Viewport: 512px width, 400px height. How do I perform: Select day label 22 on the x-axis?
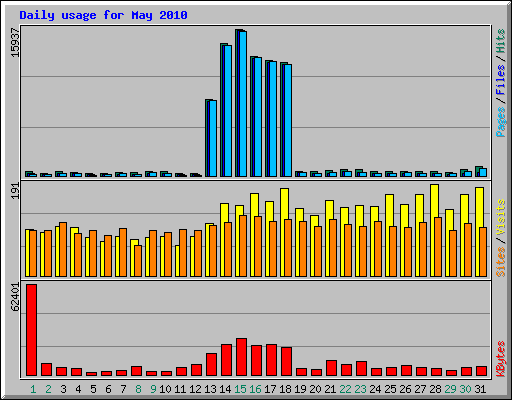click(345, 389)
